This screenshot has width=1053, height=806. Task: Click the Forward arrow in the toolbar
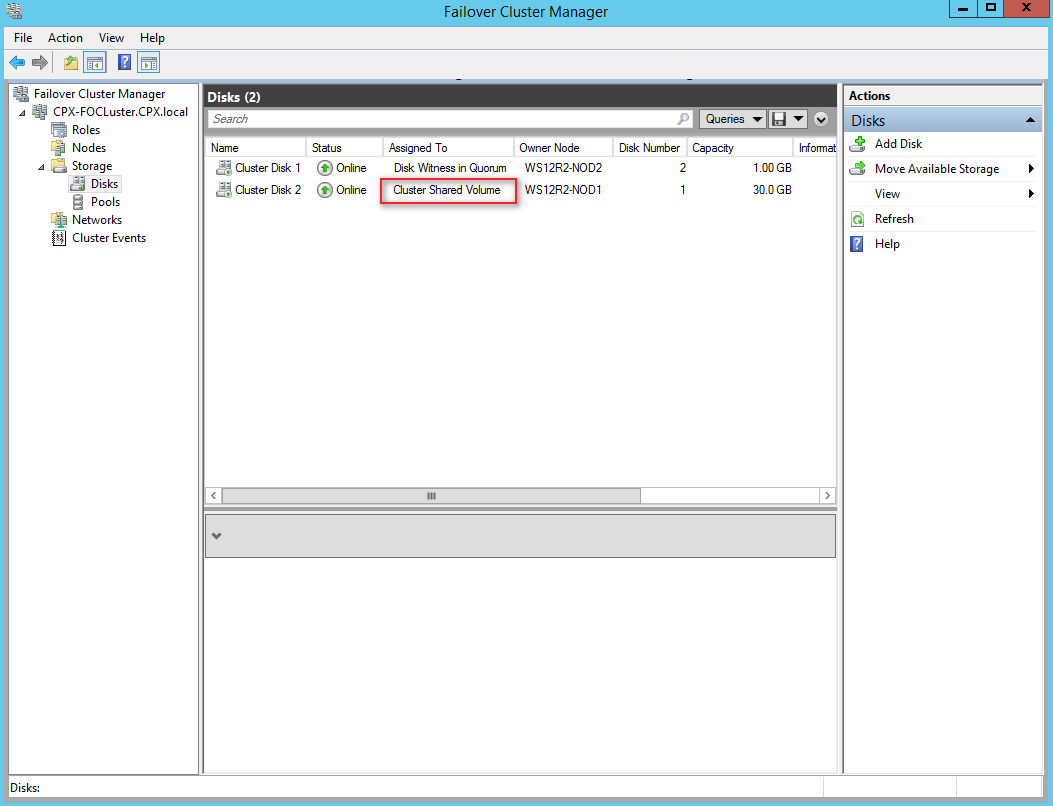40,63
